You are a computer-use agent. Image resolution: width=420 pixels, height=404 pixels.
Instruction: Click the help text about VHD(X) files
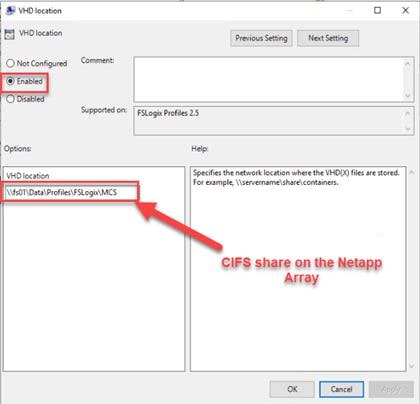pos(296,173)
